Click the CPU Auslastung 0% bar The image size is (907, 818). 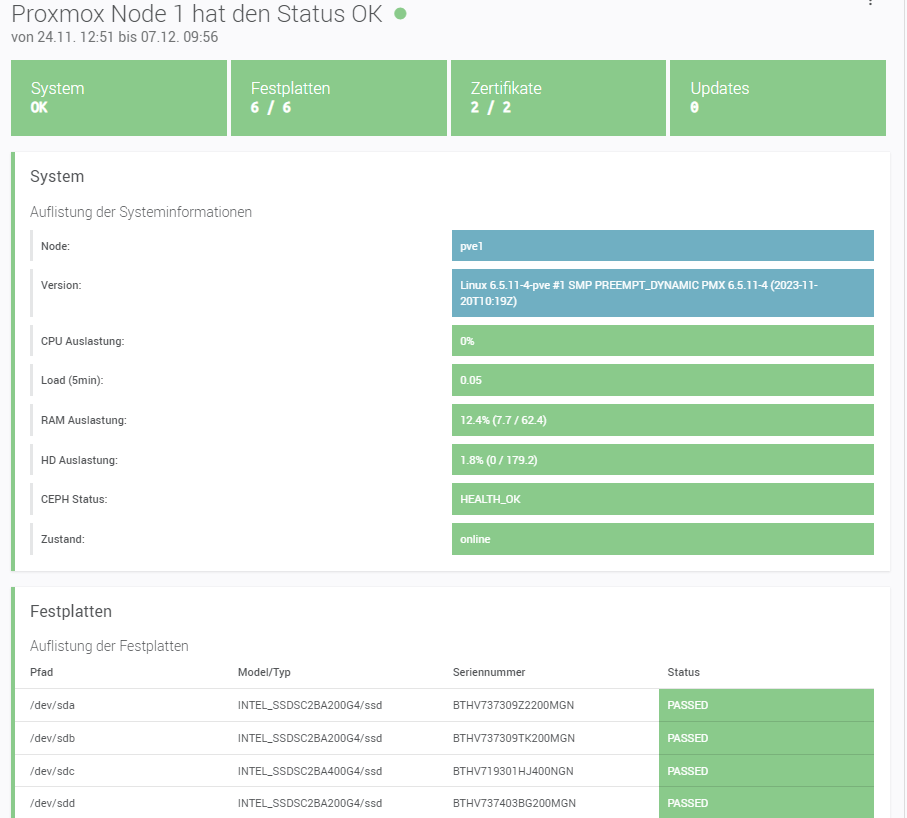(x=662, y=341)
